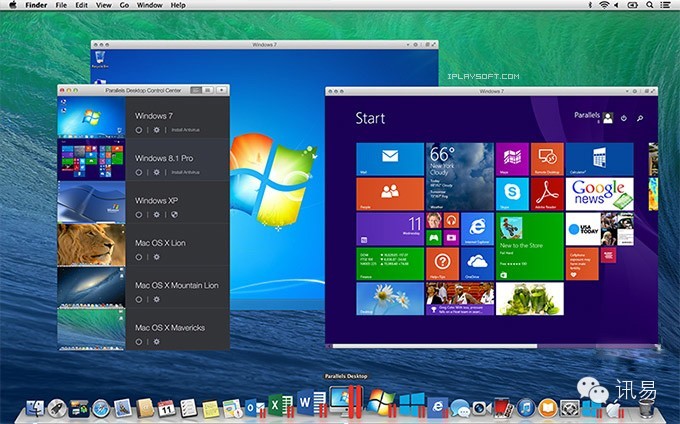The height and width of the screenshot is (424, 680).
Task: Select the Windows 7 thumbnail in Control Center
Action: [92, 117]
